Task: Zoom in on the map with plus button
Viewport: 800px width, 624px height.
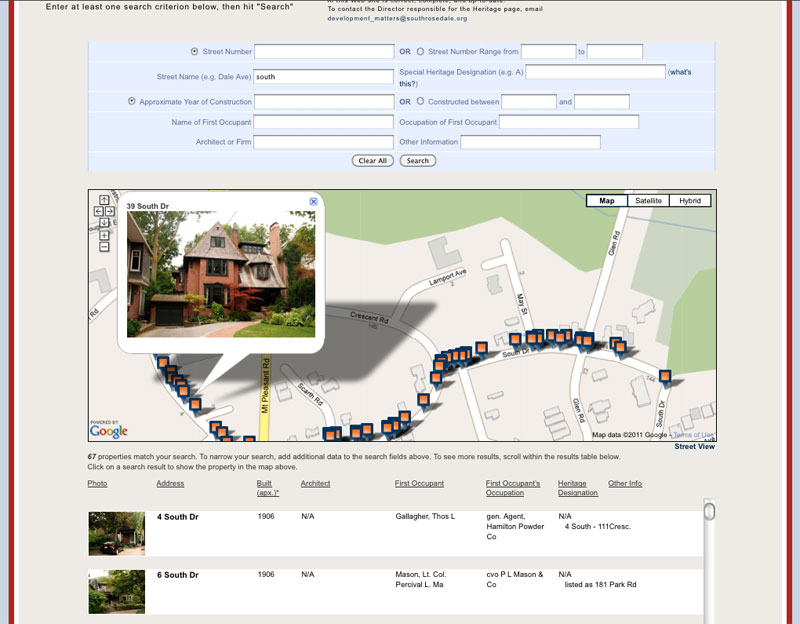Action: (104, 235)
